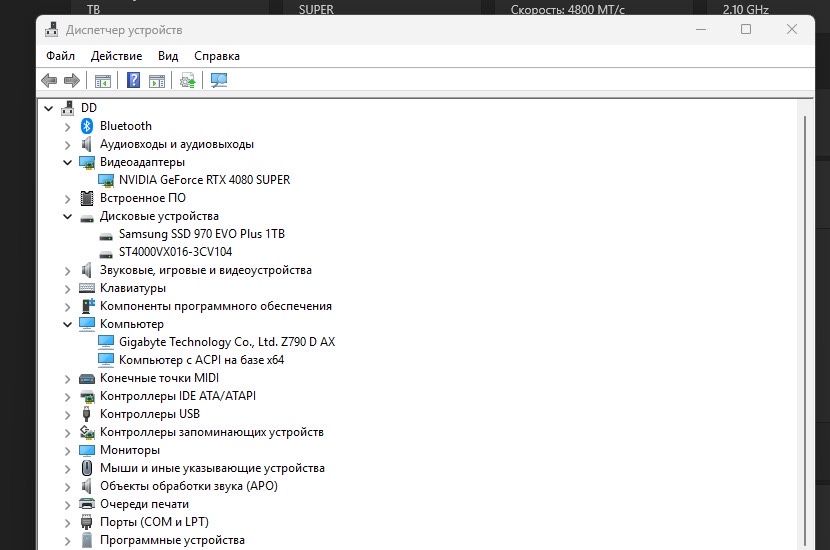Click the Конечные точки MIDI icon
Viewport: 830px width, 550px height.
(x=87, y=378)
